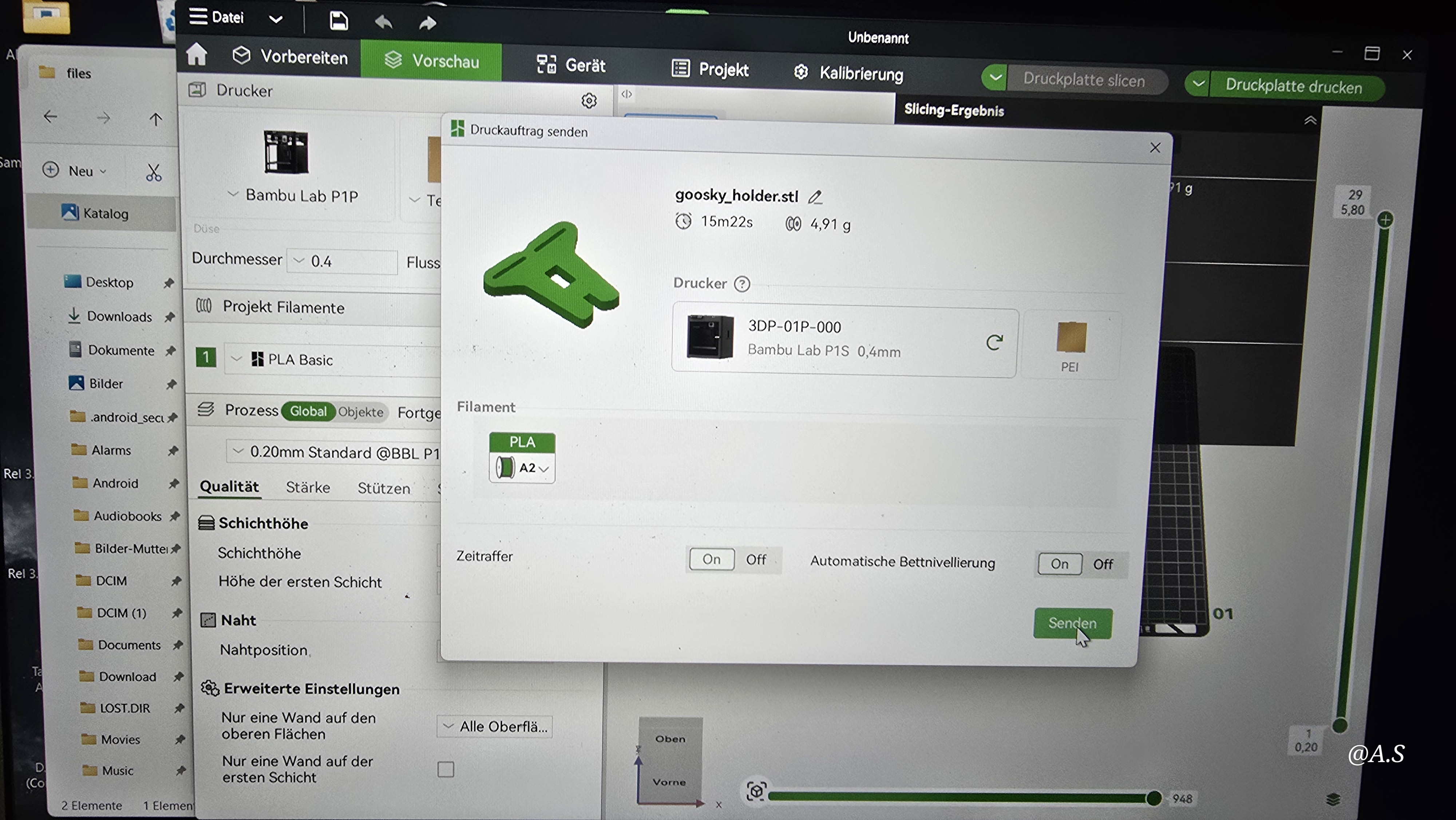Click the undo arrow icon
This screenshot has height=820, width=1456.
pos(383,23)
